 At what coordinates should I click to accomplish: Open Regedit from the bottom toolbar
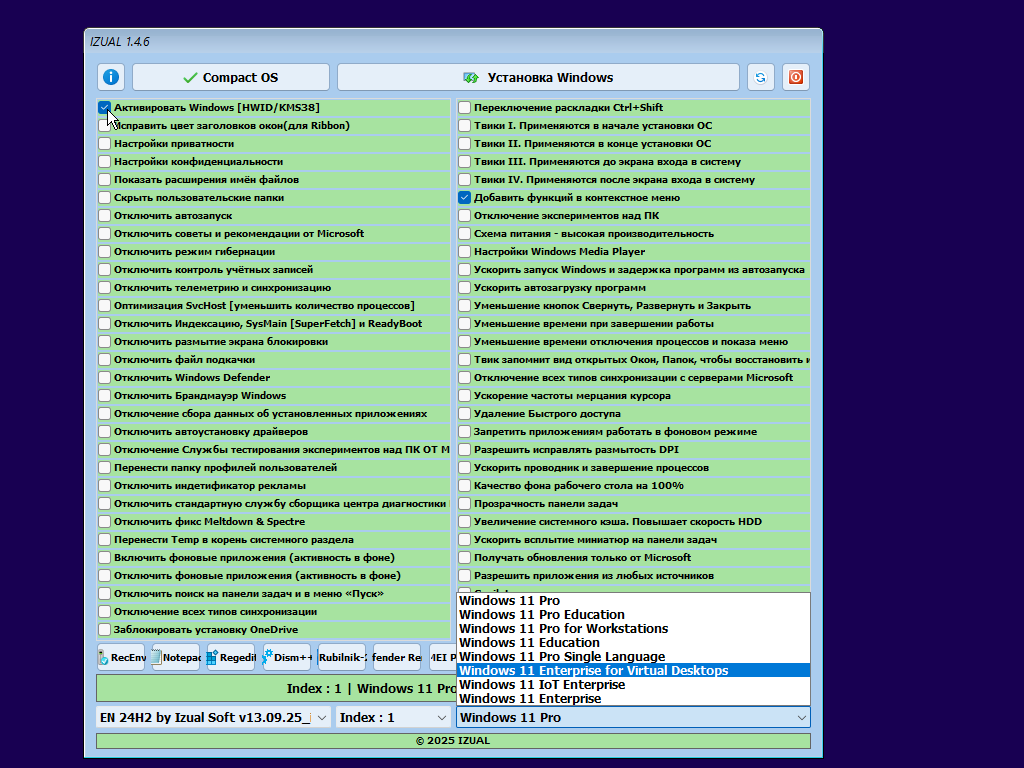pyautogui.click(x=231, y=657)
